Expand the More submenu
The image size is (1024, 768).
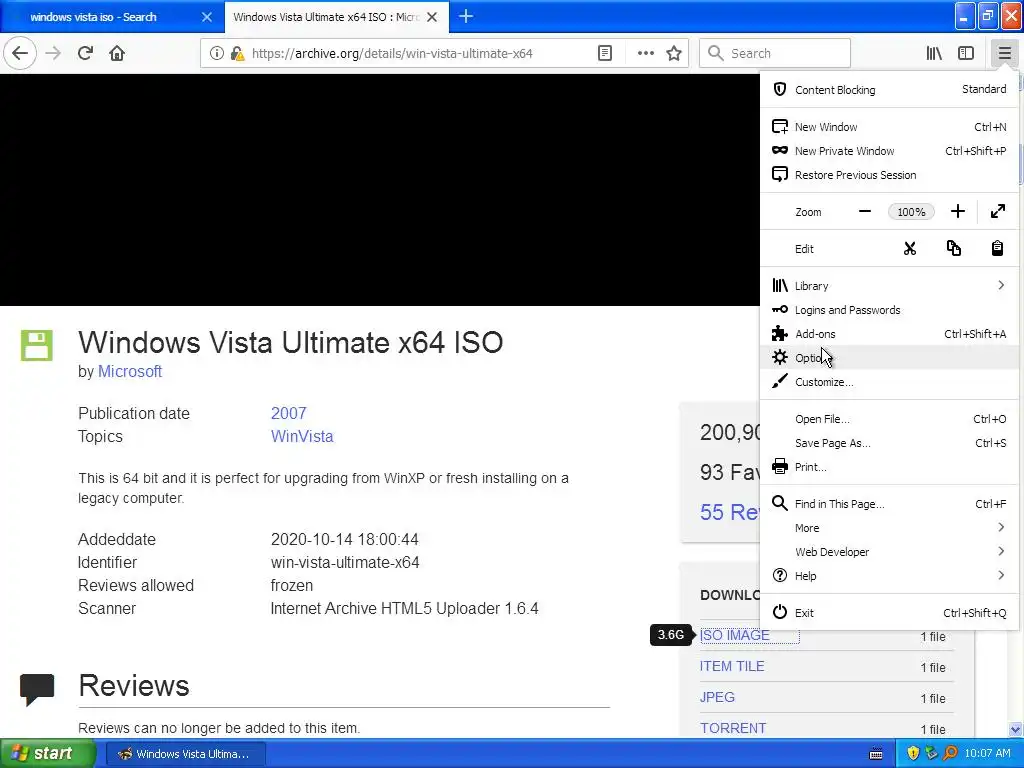(x=889, y=528)
